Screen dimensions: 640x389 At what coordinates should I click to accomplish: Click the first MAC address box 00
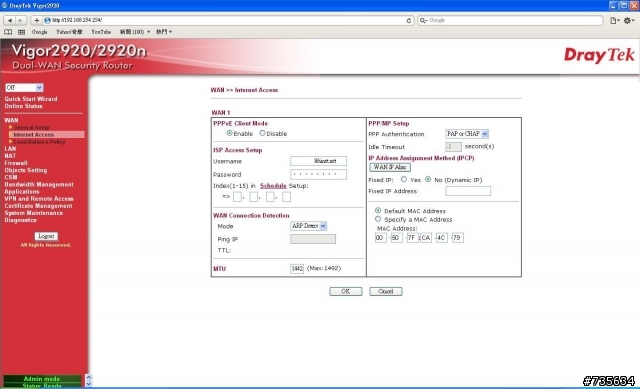380,238
